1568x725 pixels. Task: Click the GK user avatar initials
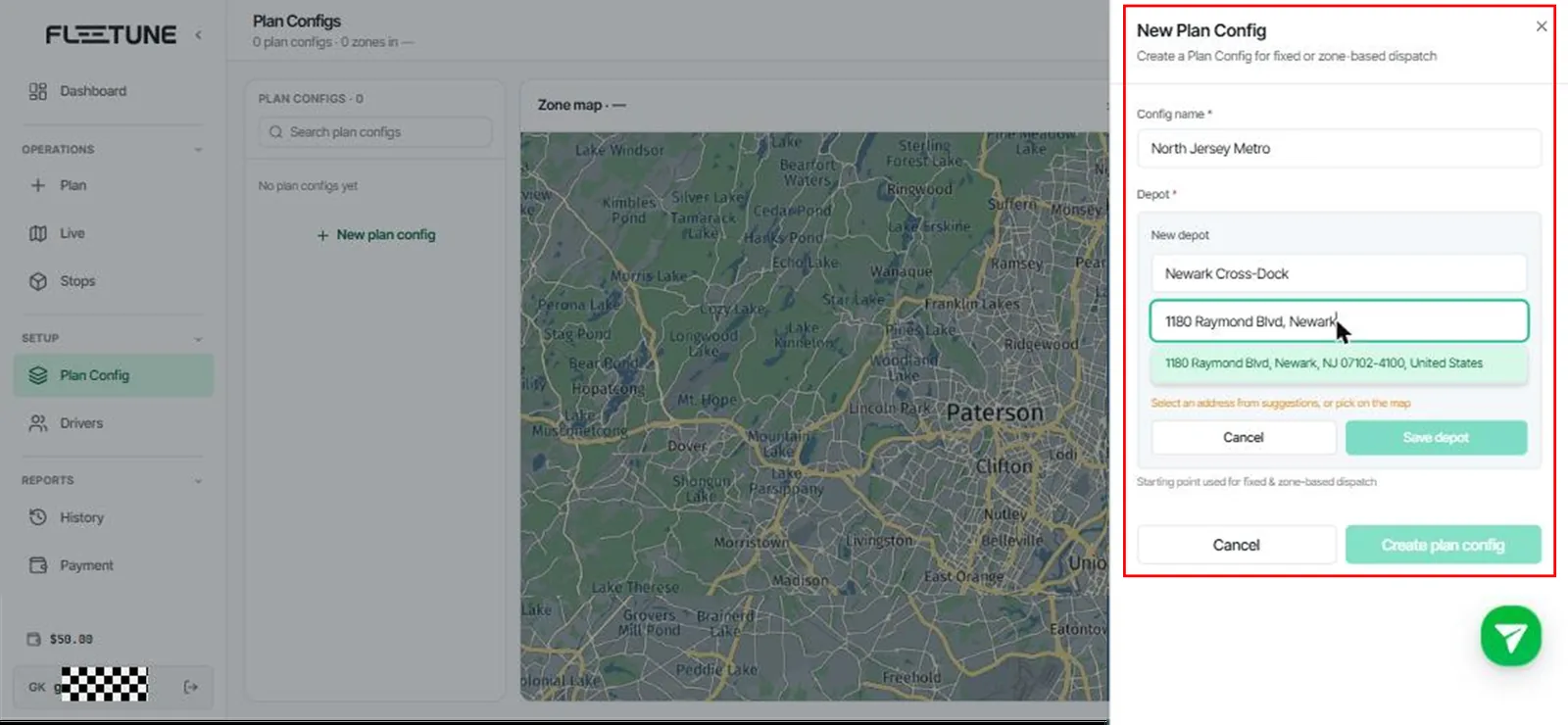[36, 687]
